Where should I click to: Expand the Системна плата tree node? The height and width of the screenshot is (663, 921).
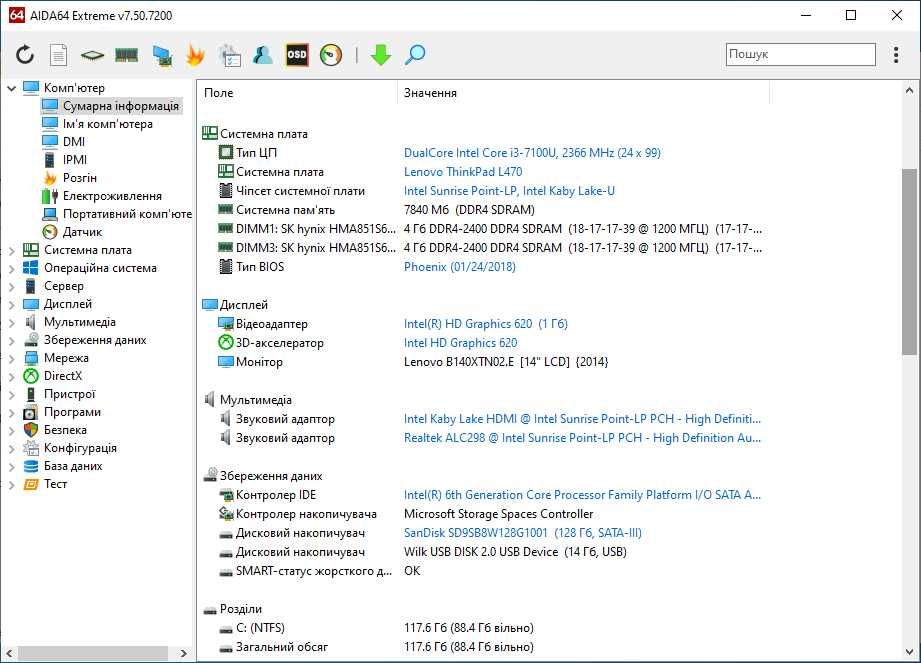point(11,250)
